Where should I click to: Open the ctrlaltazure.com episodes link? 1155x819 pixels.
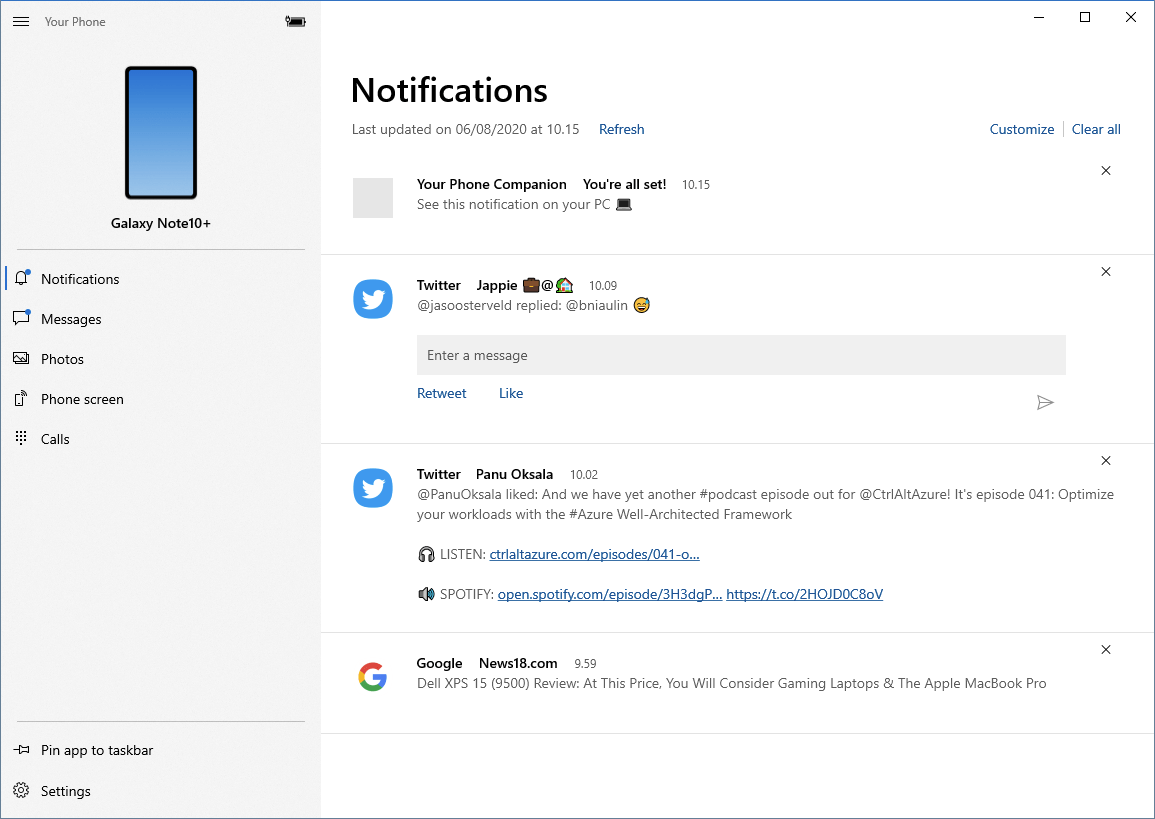(594, 555)
